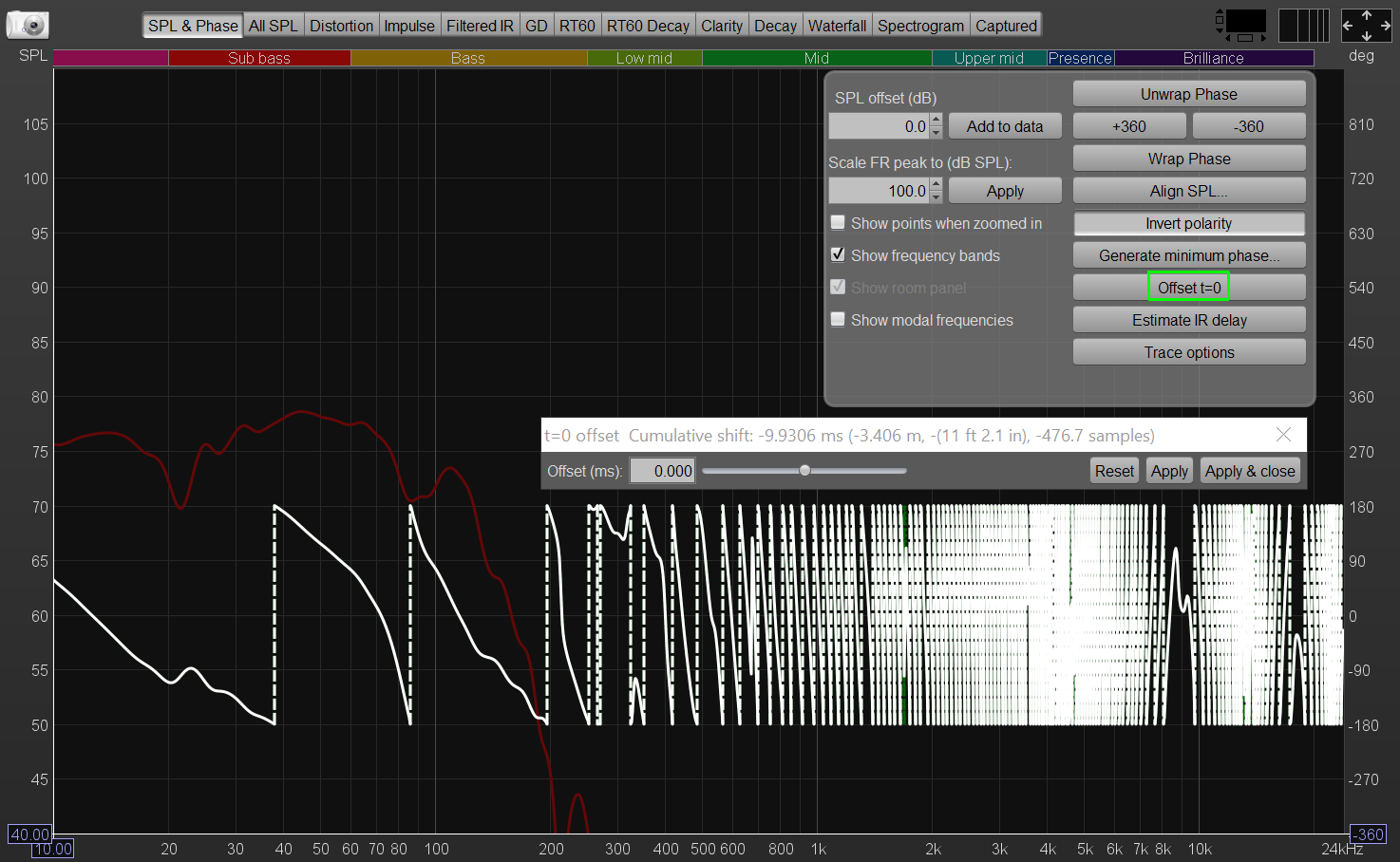Toggle the Show room panel checkbox

pyautogui.click(x=838, y=287)
